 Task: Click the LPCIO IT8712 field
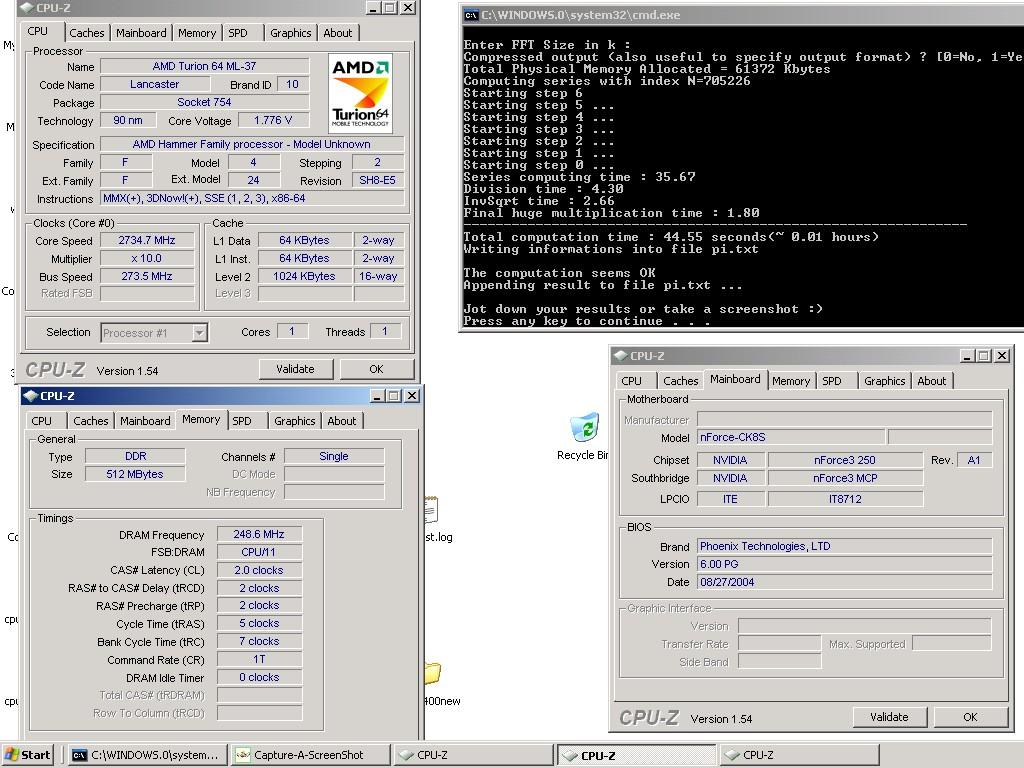[845, 499]
